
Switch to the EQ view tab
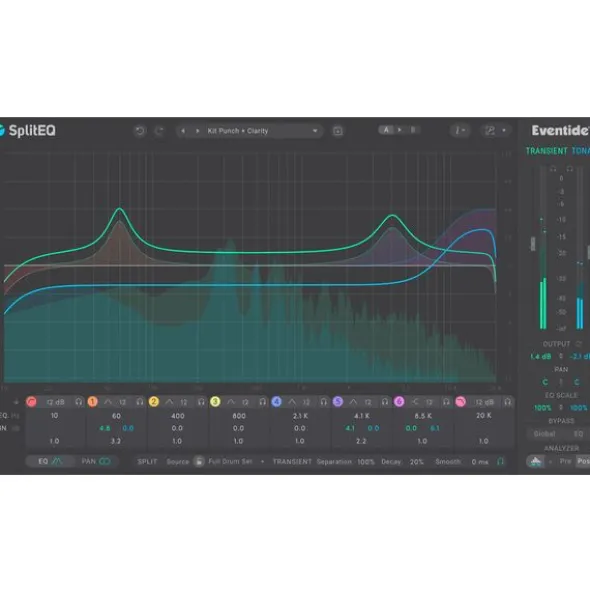tap(50, 461)
